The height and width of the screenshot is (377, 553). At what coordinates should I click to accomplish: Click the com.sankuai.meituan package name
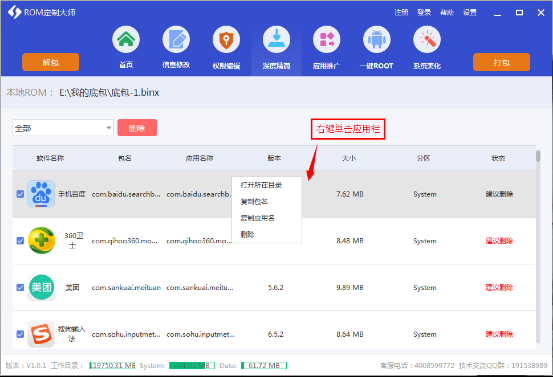[126, 287]
